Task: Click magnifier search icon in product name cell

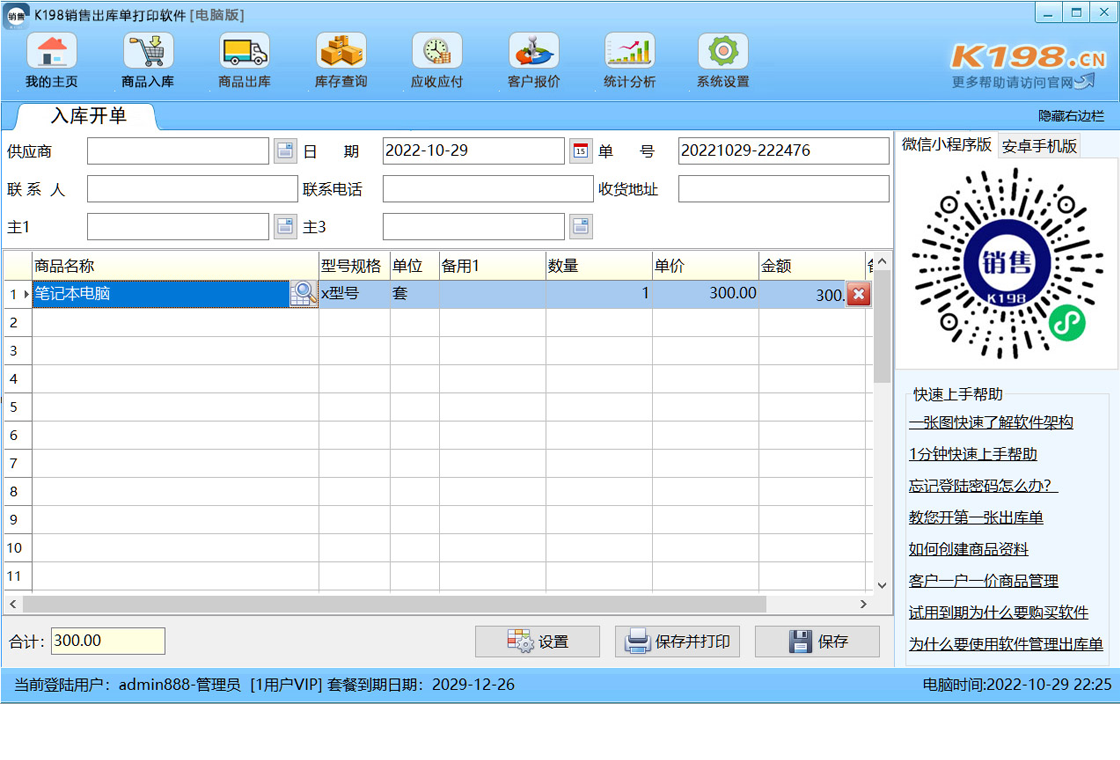Action: pos(304,294)
